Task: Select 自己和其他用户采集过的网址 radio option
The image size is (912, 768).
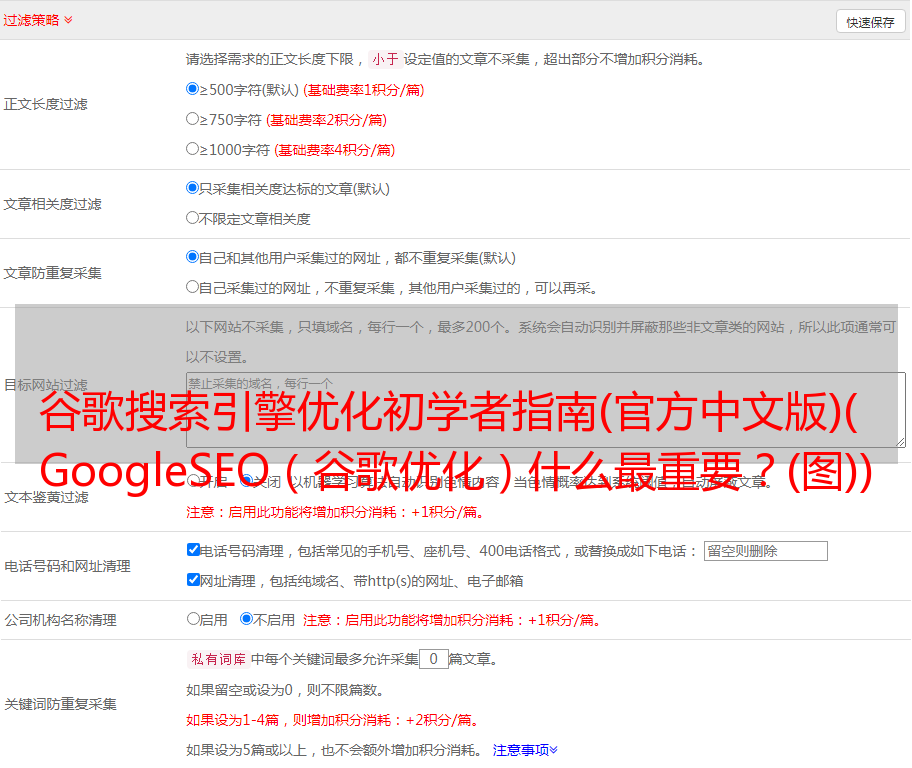Action: tap(192, 257)
